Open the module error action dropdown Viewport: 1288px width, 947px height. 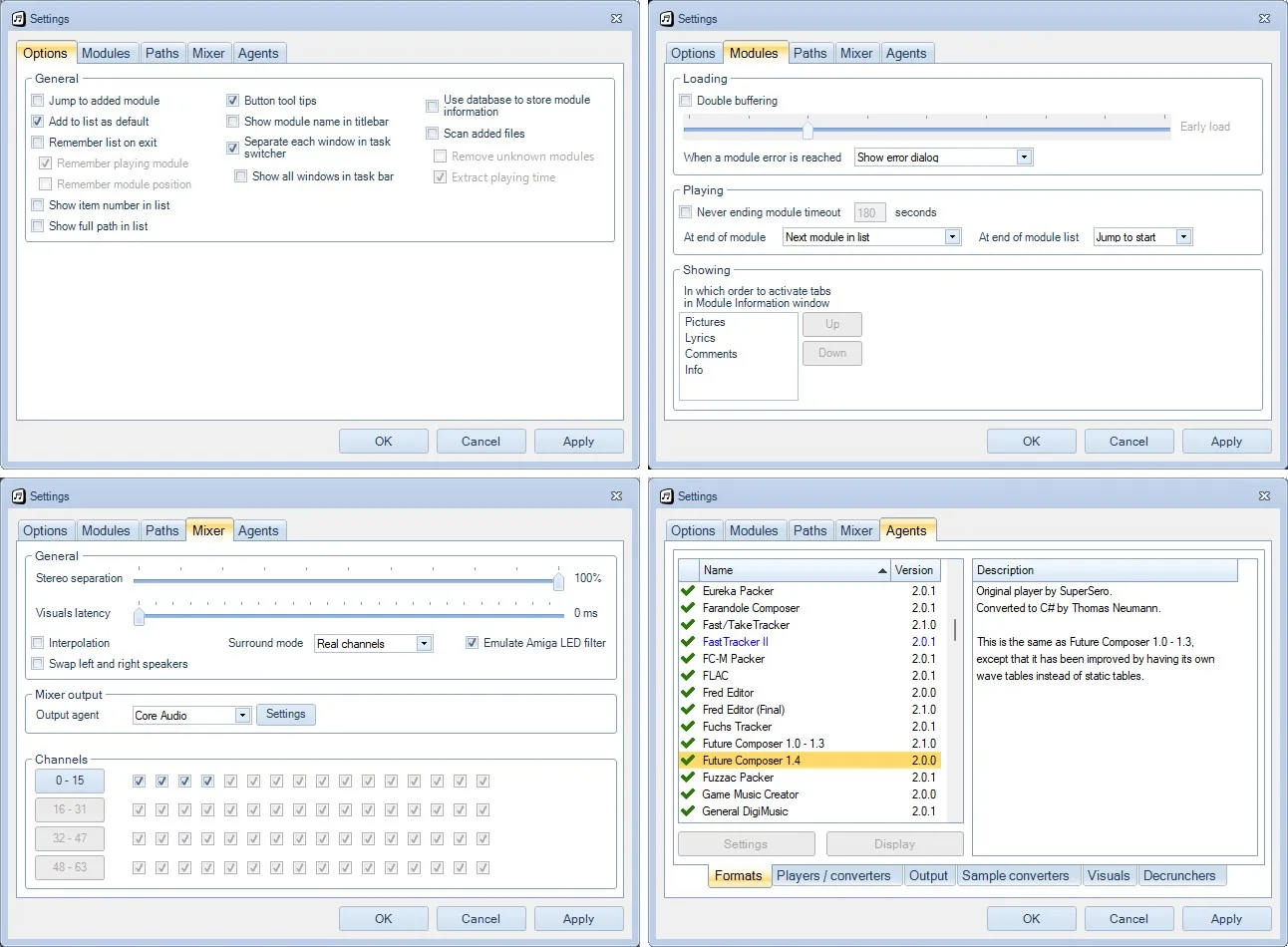1024,158
